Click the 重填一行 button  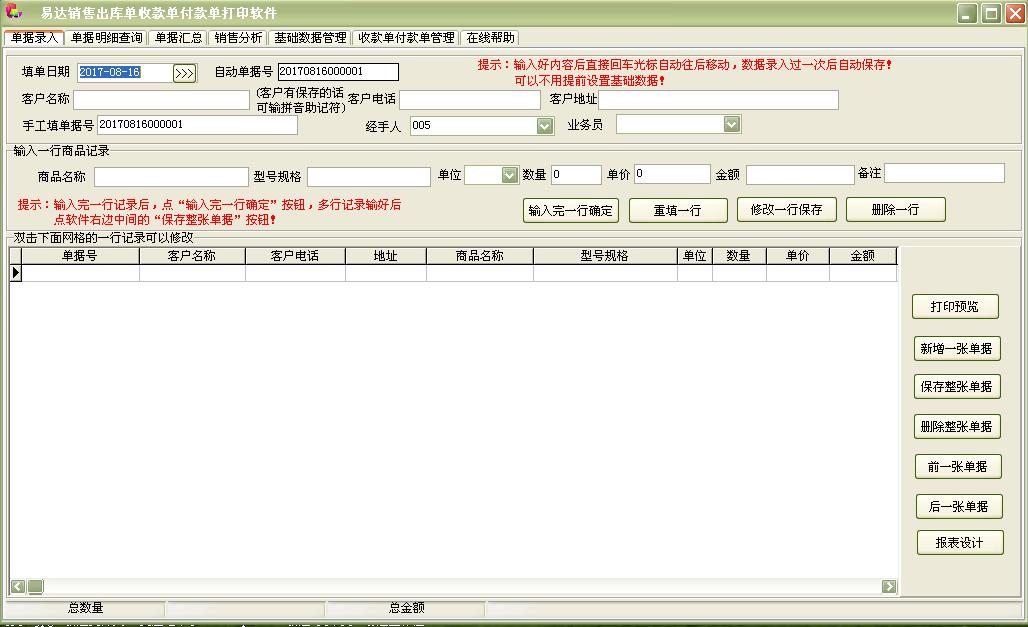678,211
